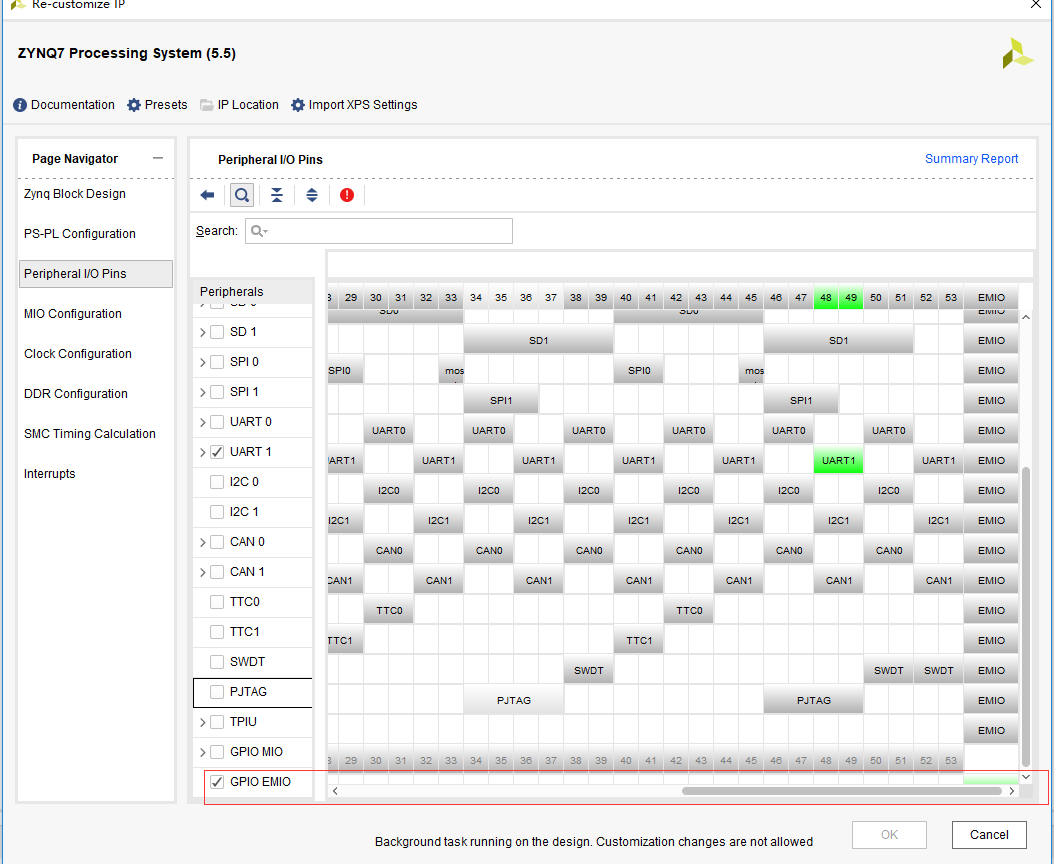Open IP Location folder option
Image resolution: width=1054 pixels, height=864 pixels.
[x=239, y=105]
